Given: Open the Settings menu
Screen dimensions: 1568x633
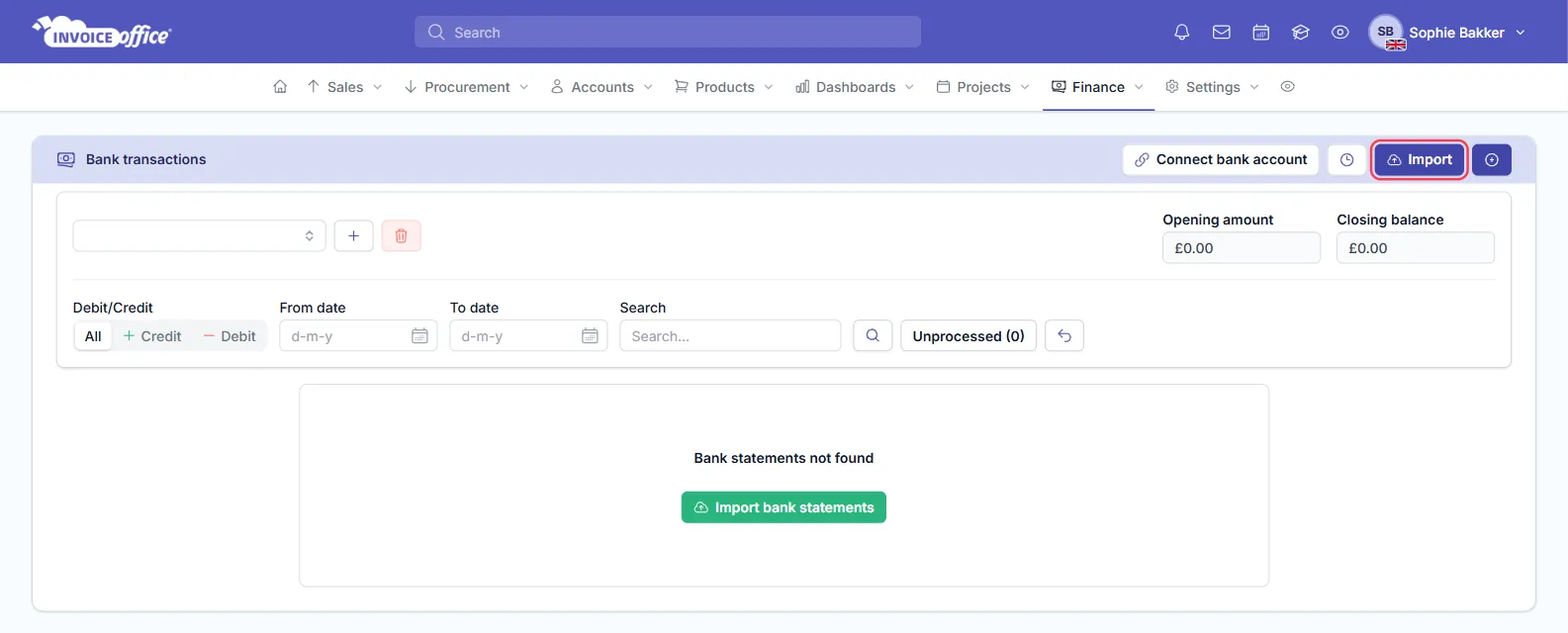Looking at the screenshot, I should pyautogui.click(x=1213, y=87).
